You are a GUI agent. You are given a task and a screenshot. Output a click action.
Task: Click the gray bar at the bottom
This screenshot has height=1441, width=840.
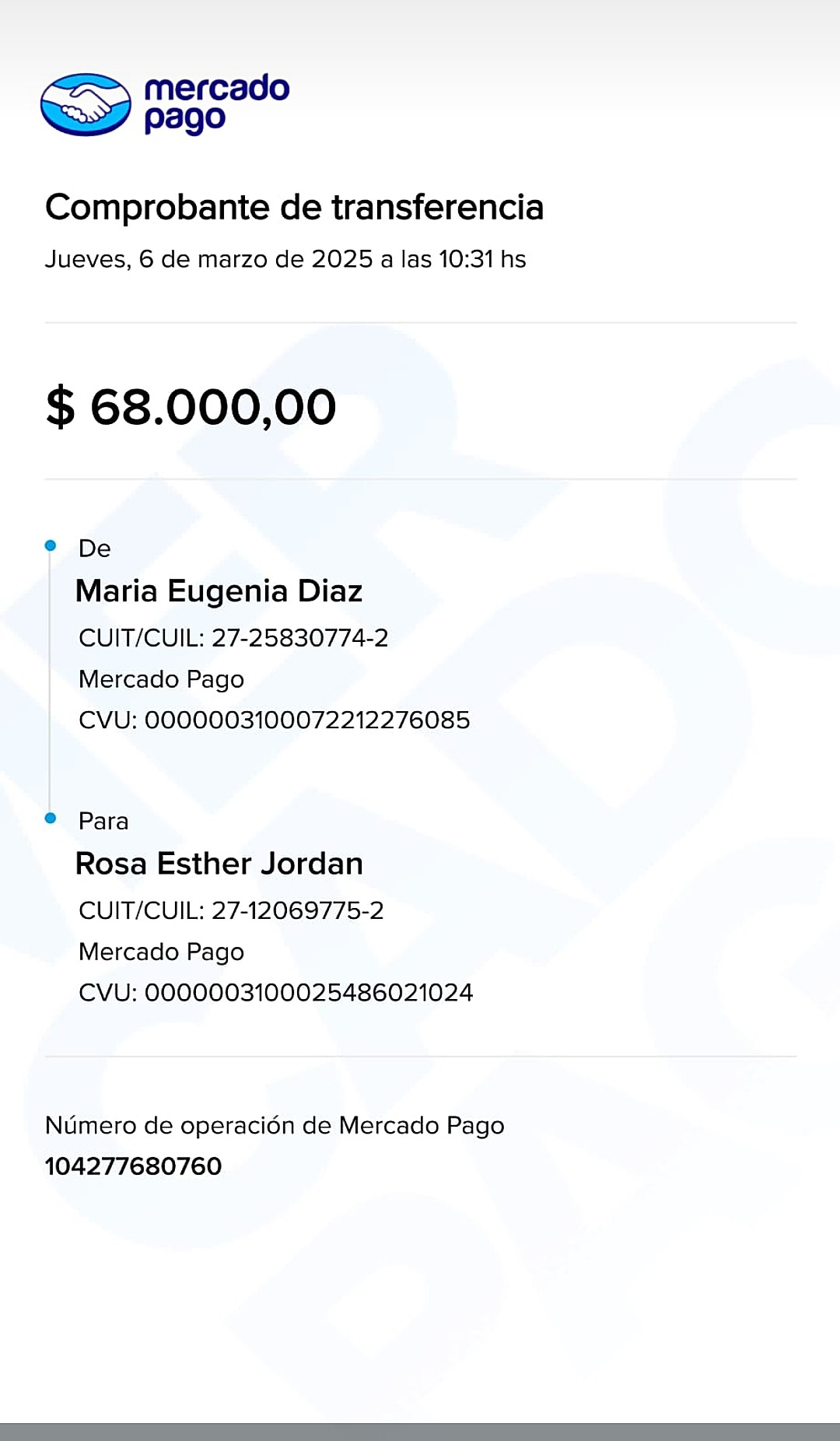(x=420, y=1432)
